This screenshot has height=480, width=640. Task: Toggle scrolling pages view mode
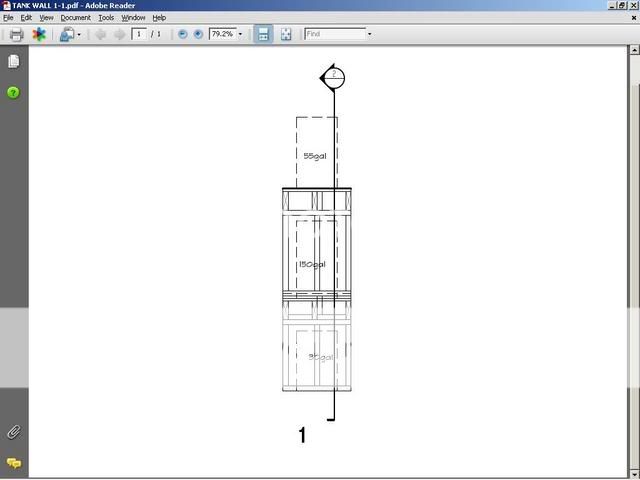(263, 34)
